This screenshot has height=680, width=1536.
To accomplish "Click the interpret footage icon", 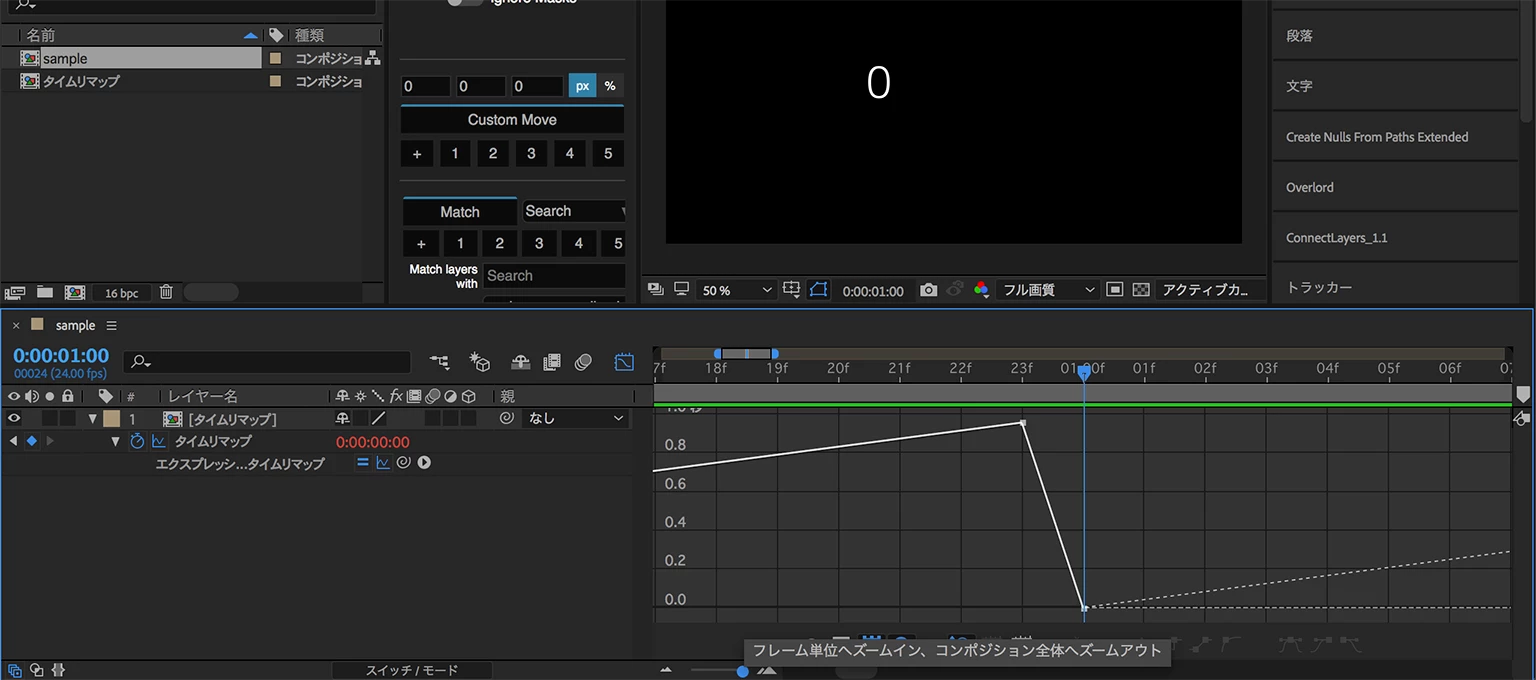I will [x=15, y=292].
